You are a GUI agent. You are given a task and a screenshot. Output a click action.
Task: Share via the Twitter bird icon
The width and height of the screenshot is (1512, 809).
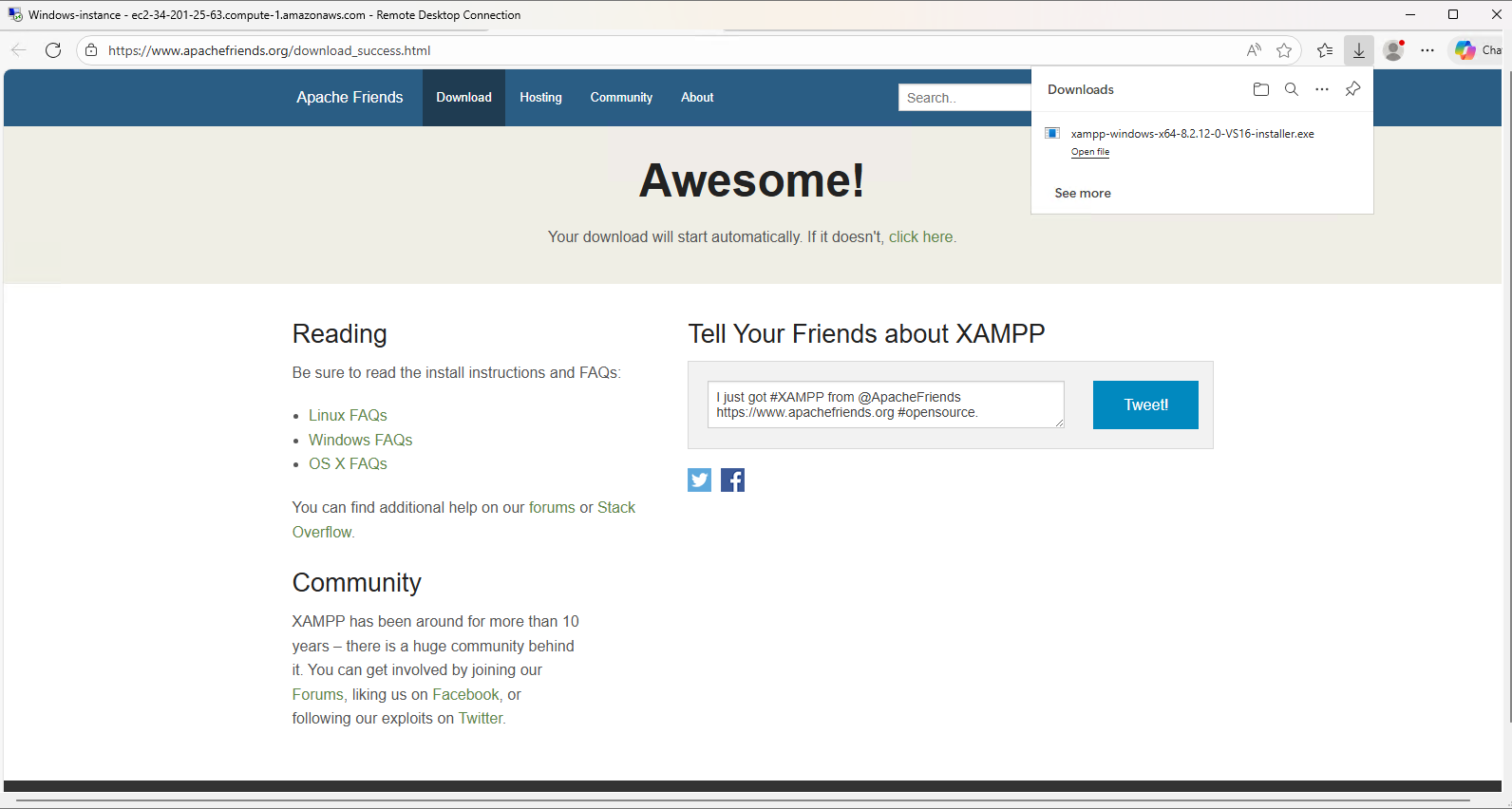(700, 480)
